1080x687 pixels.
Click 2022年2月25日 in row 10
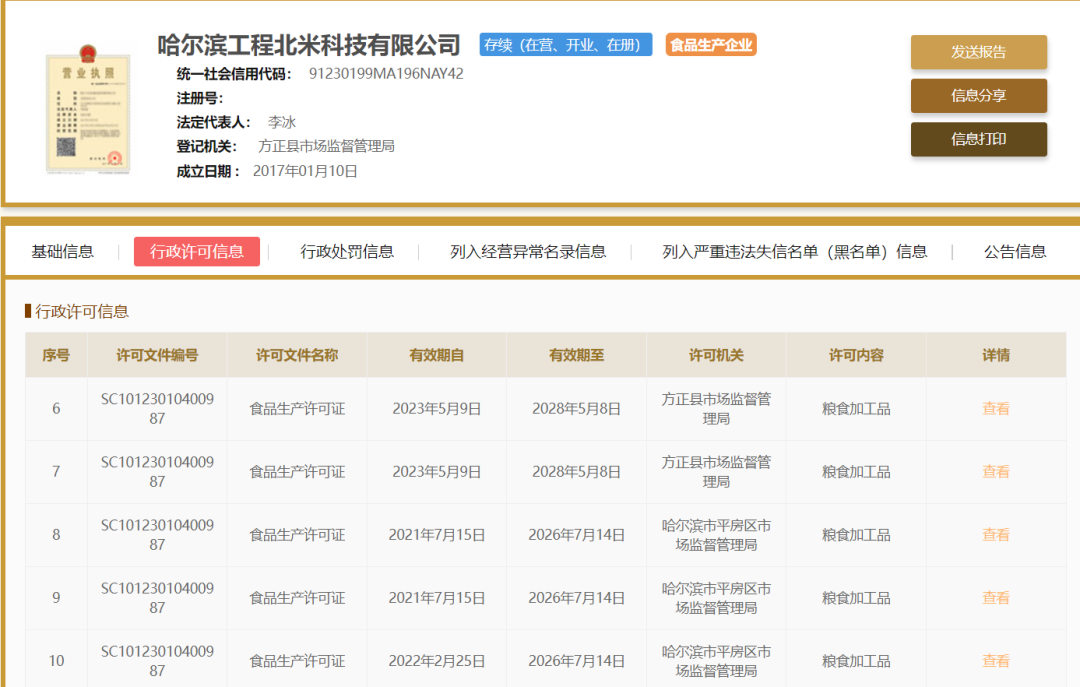(x=437, y=662)
